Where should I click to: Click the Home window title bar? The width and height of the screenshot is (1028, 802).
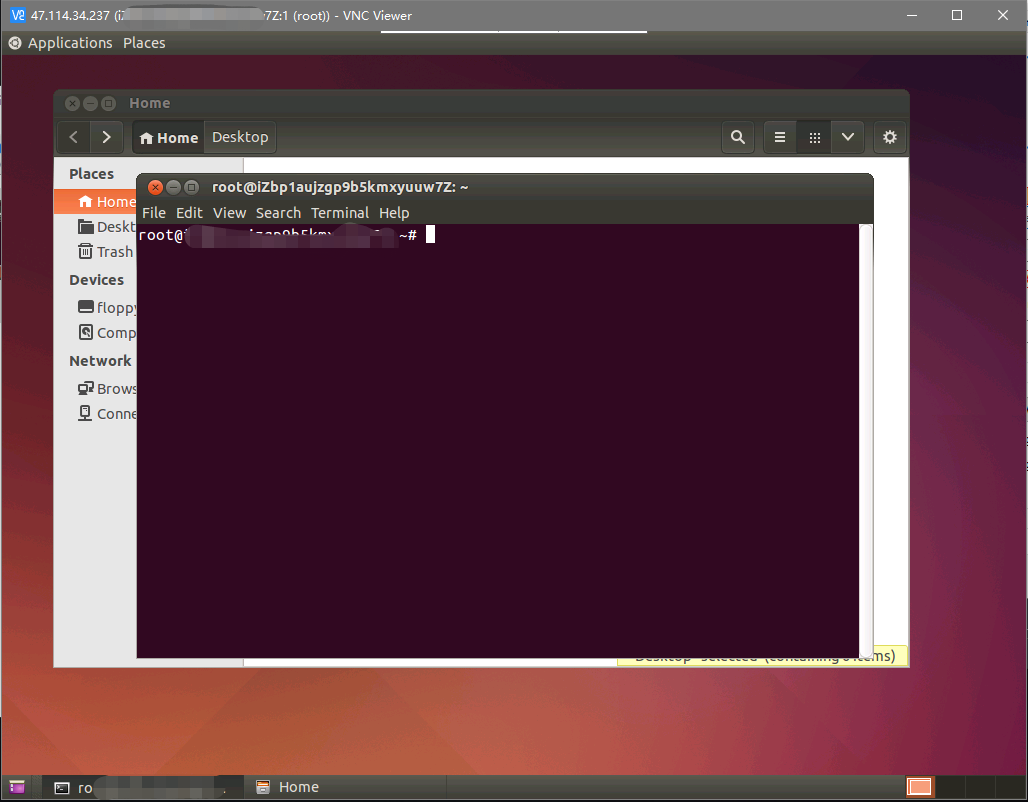pos(481,104)
